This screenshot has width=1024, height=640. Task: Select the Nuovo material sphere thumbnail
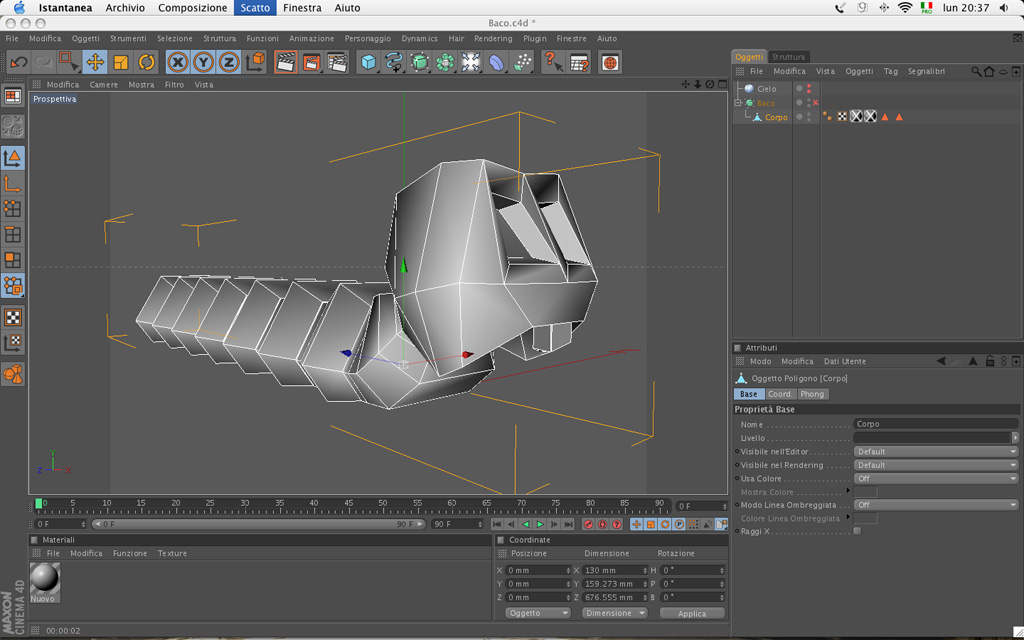click(44, 578)
